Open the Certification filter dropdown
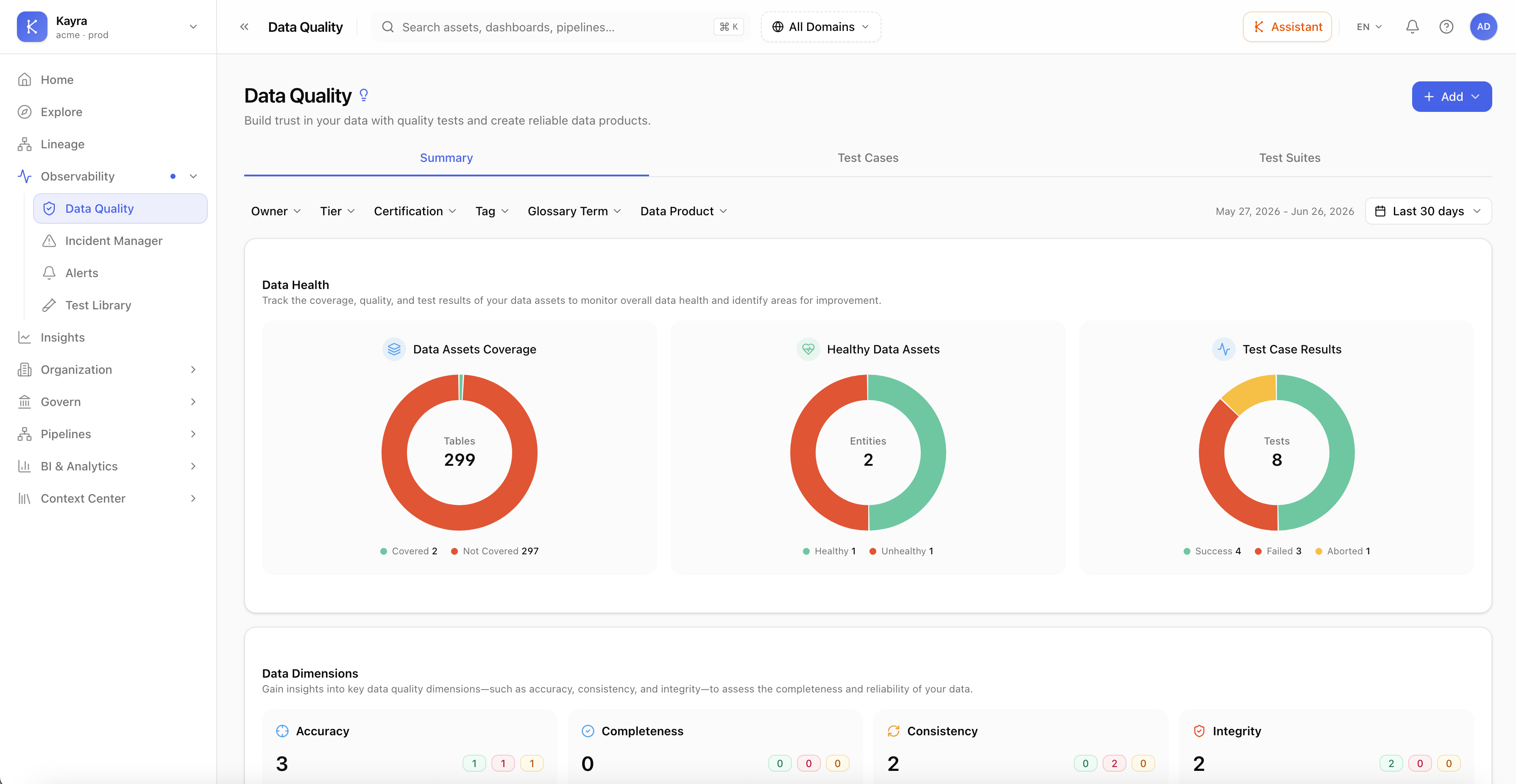Screen dimensions: 1516x784 (415, 211)
